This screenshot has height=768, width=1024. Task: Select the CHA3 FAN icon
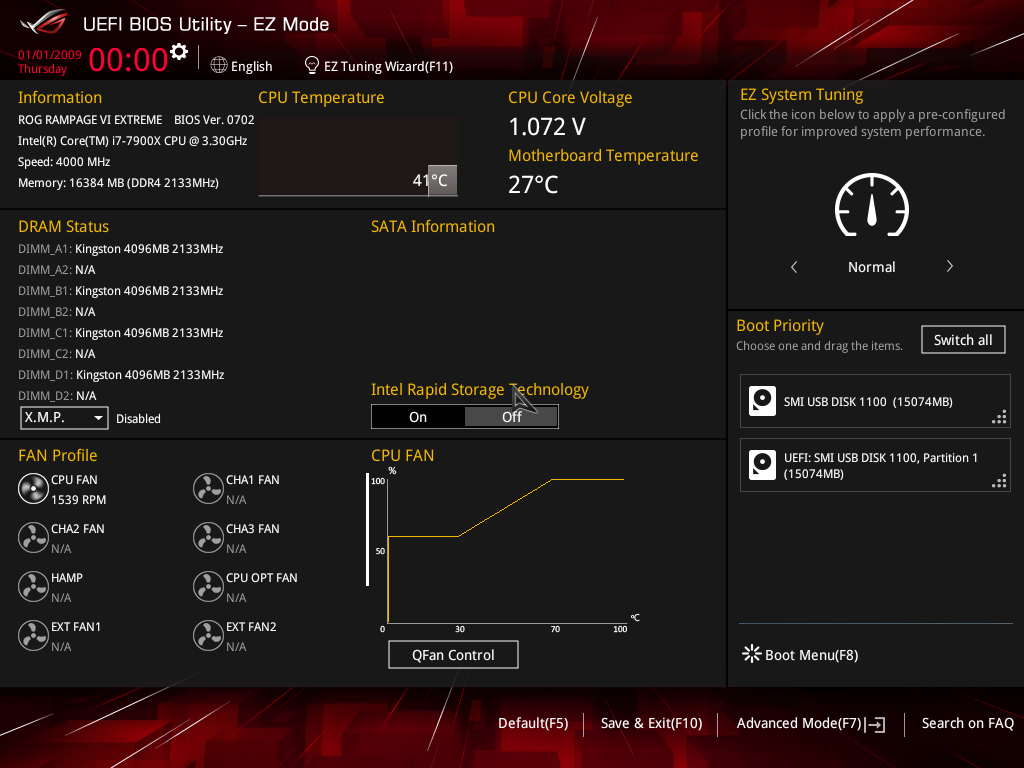tap(208, 537)
